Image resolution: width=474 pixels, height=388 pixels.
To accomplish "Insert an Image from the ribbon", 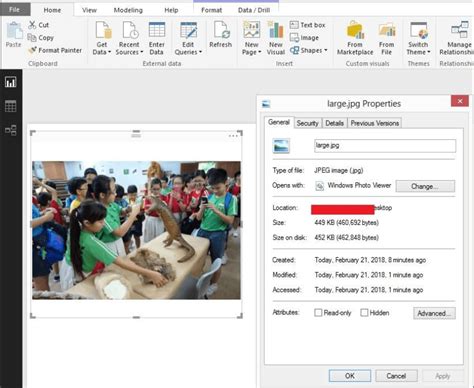I will [x=304, y=38].
